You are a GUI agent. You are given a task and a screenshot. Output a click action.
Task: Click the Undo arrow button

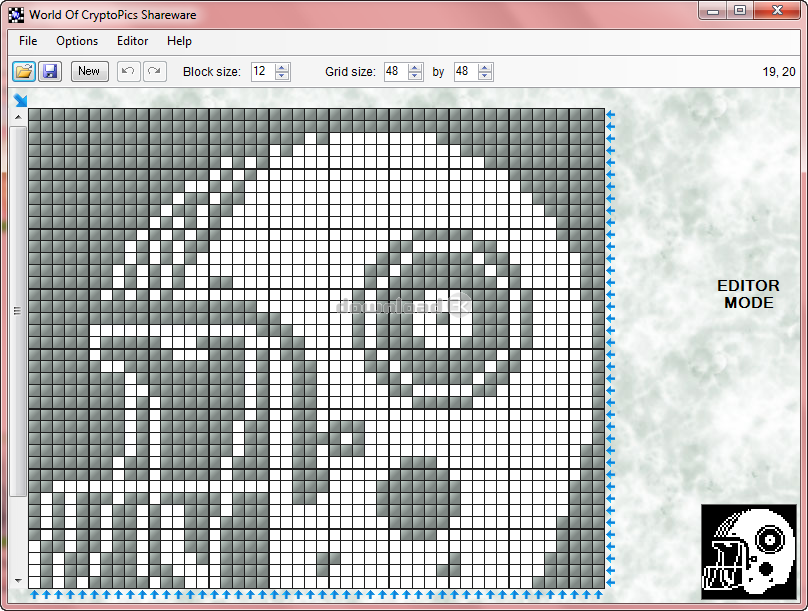(x=128, y=71)
